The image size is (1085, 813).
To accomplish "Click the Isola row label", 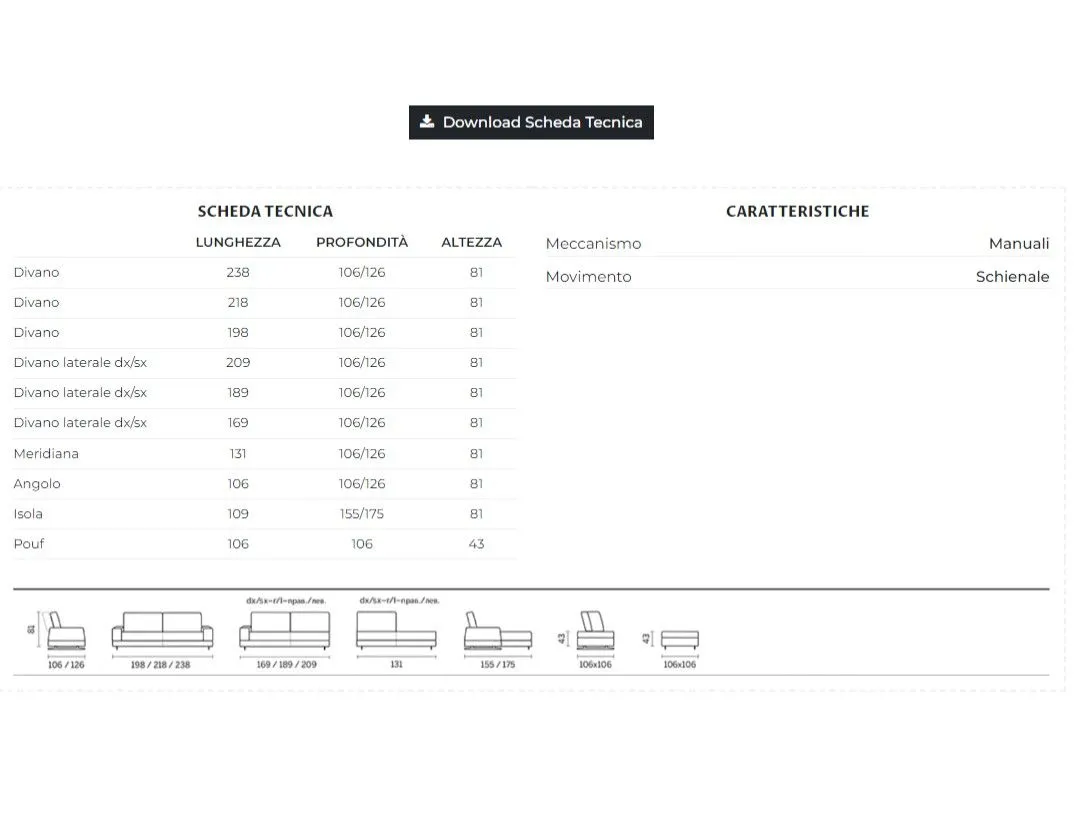I will point(28,514).
